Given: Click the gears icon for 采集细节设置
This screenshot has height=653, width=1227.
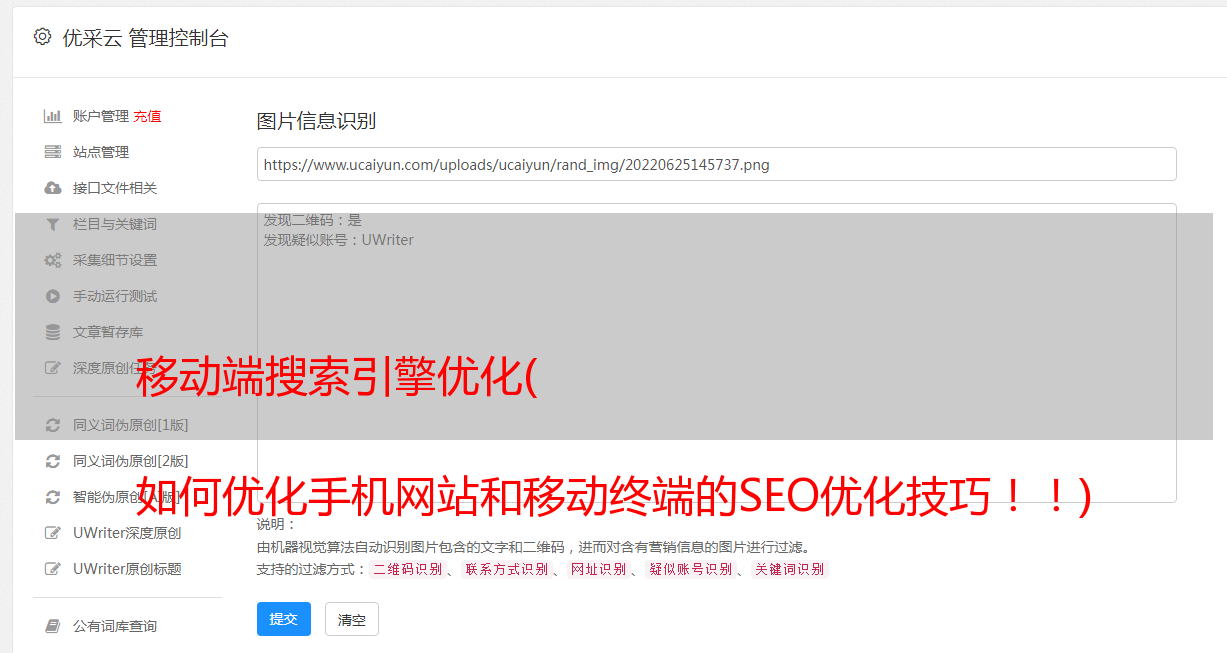Looking at the screenshot, I should [53, 260].
